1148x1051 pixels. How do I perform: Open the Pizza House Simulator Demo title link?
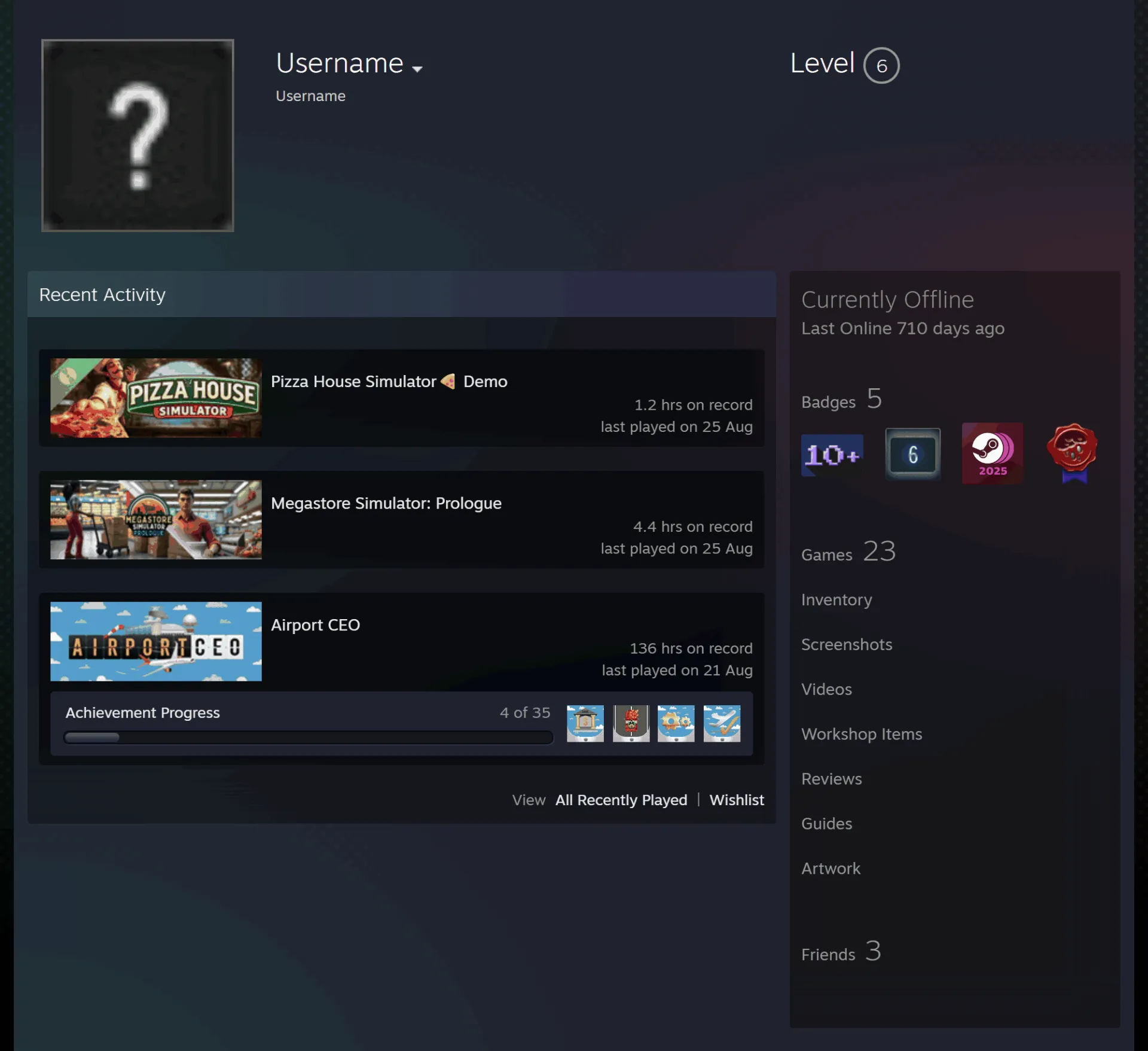click(x=389, y=382)
